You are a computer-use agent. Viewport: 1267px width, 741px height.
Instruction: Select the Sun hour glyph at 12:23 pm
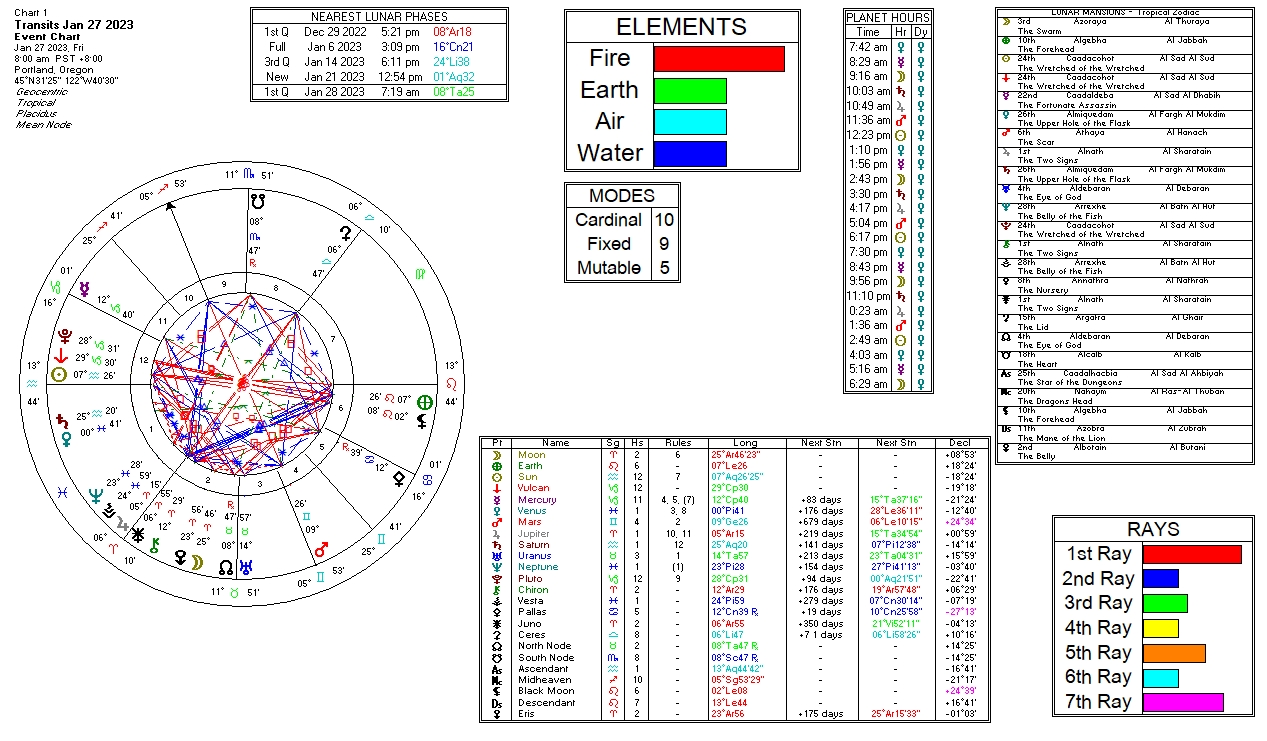(902, 135)
